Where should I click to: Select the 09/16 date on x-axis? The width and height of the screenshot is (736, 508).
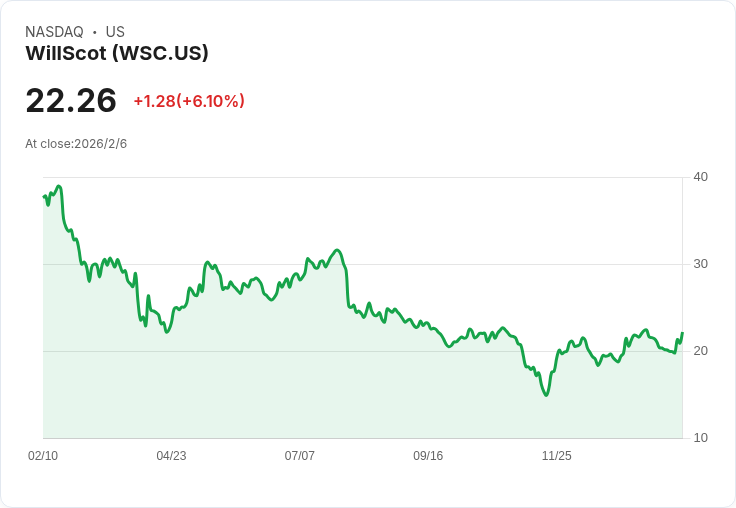pyautogui.click(x=428, y=456)
